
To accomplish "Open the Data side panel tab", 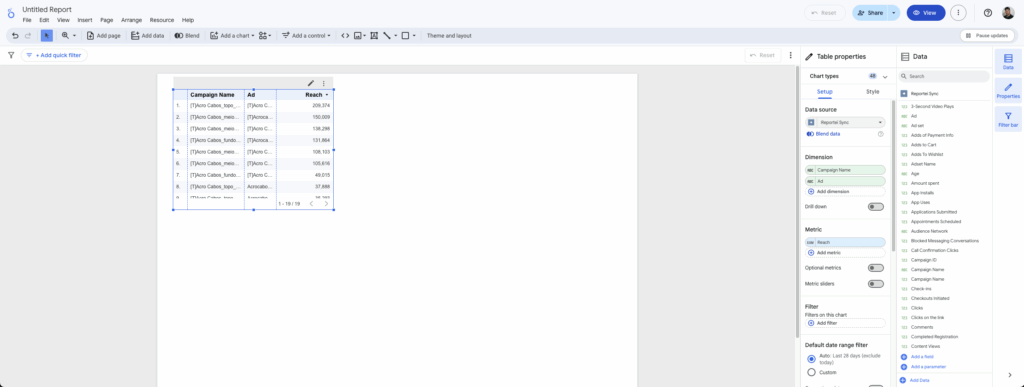I will coord(1008,61).
